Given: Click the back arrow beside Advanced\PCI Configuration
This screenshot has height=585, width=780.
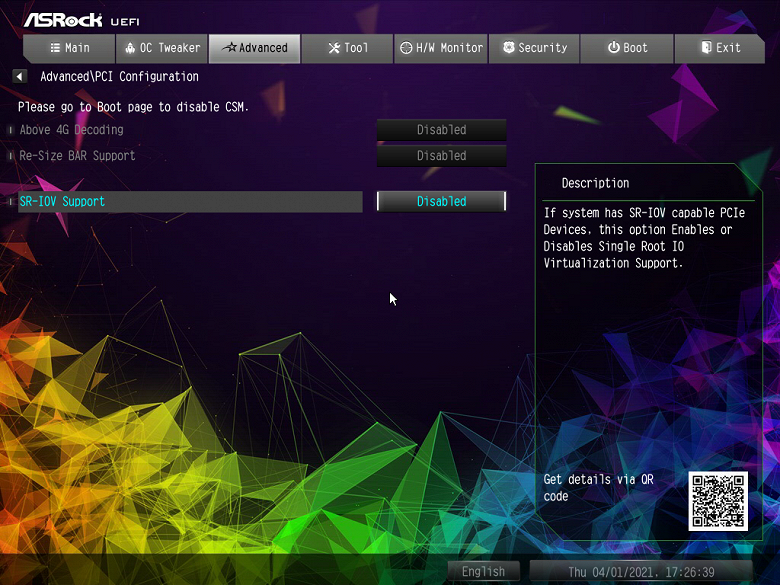Looking at the screenshot, I should pos(19,77).
